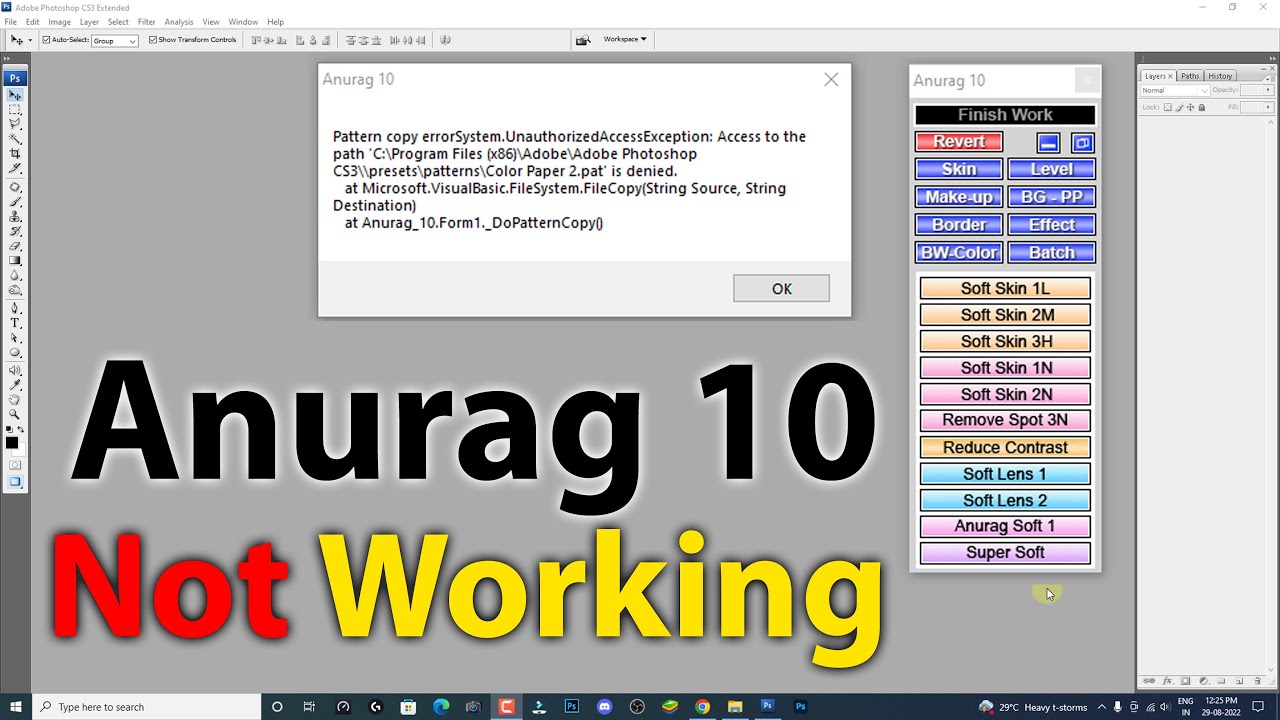
Task: Open Microsoft Edge from the taskbar
Action: (441, 707)
